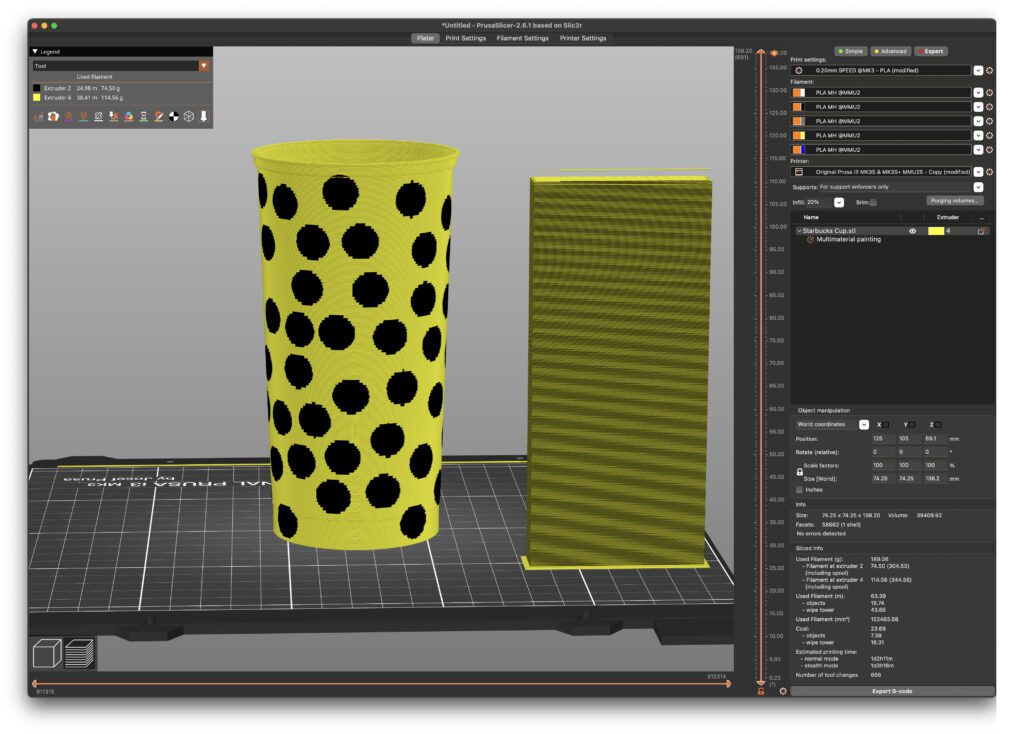Screen dimensions: 1024x734
Task: Click the edit icon on Starbucks Cup row
Action: click(982, 231)
